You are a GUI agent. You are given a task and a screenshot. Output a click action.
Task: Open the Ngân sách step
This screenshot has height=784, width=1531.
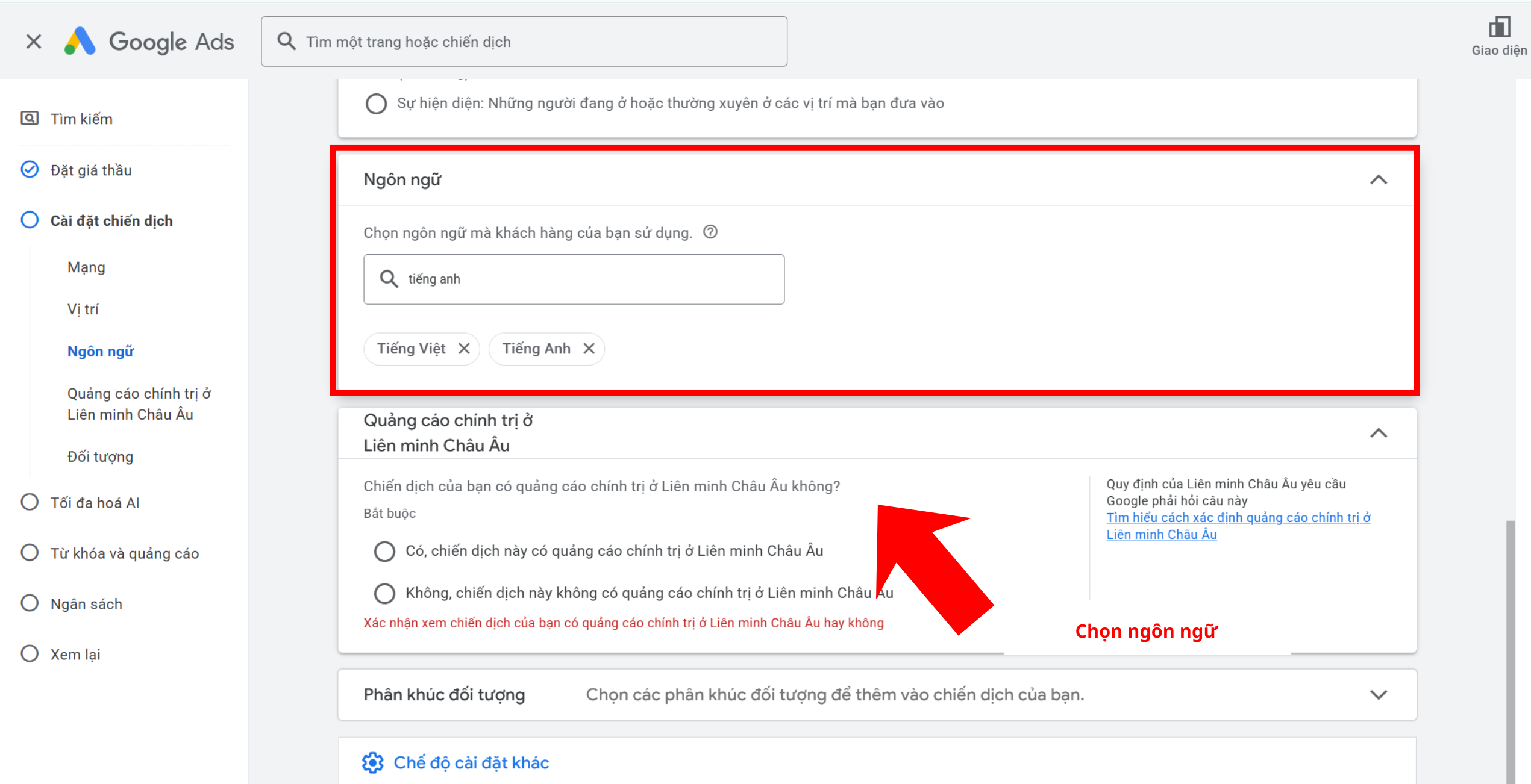tap(86, 604)
